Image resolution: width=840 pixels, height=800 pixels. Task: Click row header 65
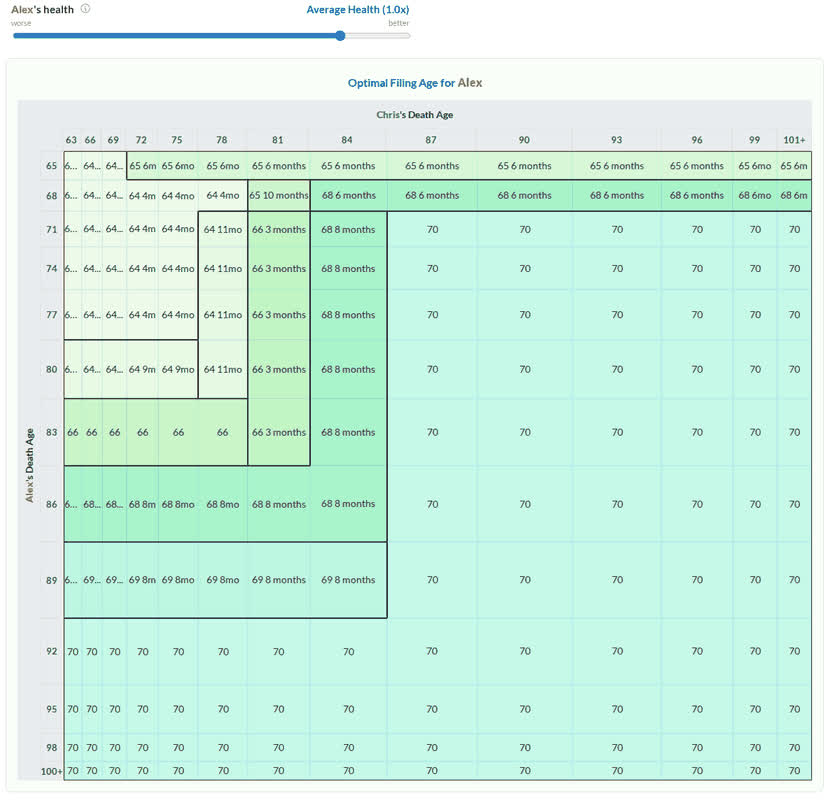pyautogui.click(x=51, y=166)
